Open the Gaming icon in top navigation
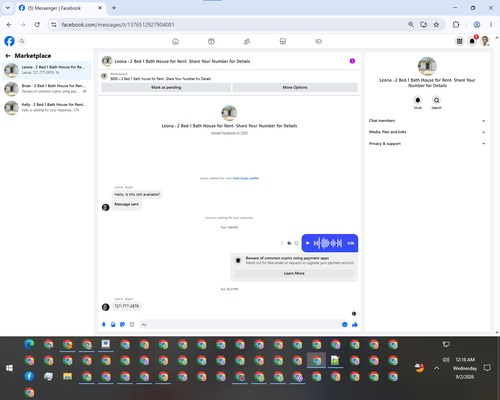500x400 pixels. 318,41
